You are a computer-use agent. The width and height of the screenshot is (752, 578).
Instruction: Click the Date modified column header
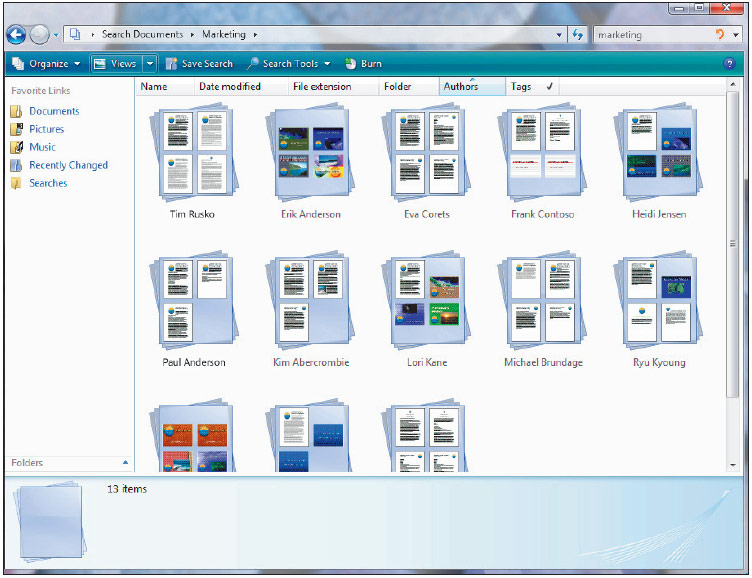(230, 87)
